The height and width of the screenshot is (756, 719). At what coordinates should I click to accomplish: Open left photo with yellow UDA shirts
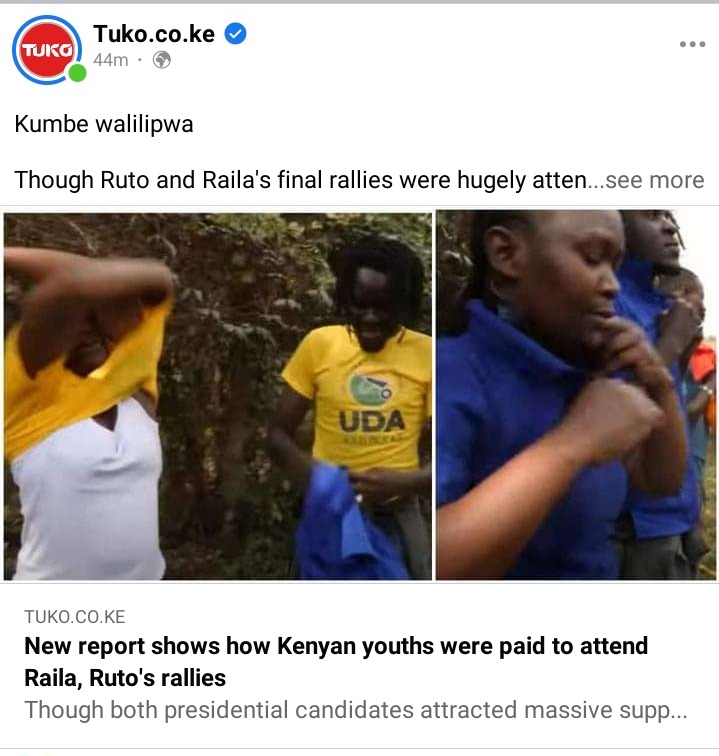point(217,396)
